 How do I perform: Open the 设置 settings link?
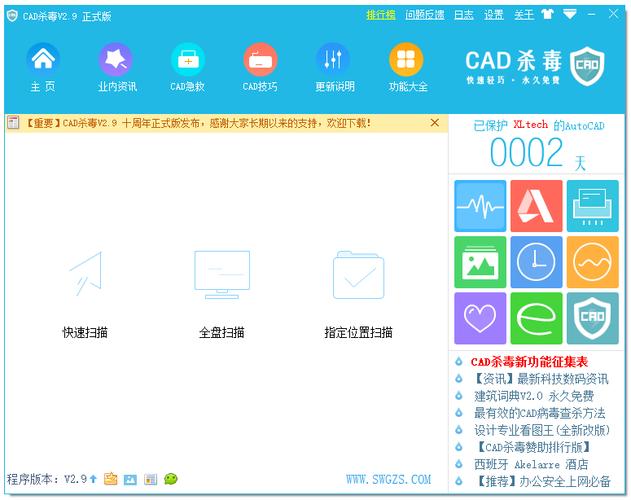494,15
